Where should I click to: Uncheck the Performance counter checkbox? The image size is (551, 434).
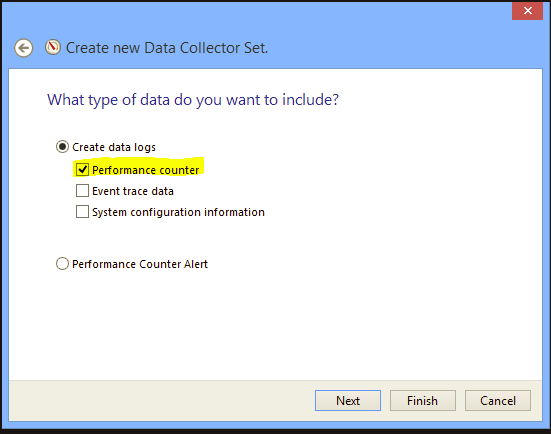82,170
